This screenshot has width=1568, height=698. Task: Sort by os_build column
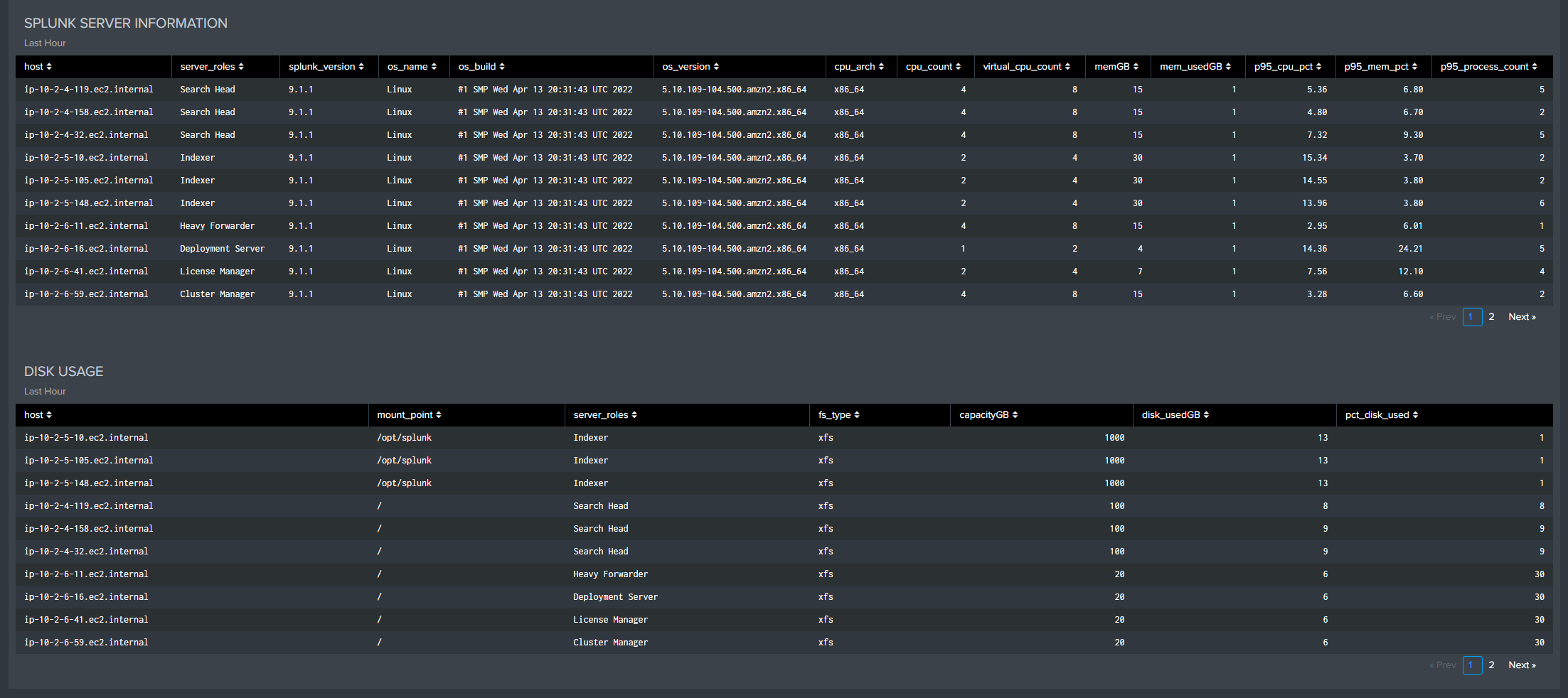click(481, 67)
